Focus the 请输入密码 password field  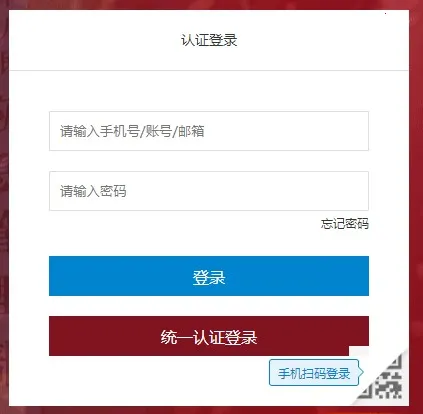(x=209, y=191)
